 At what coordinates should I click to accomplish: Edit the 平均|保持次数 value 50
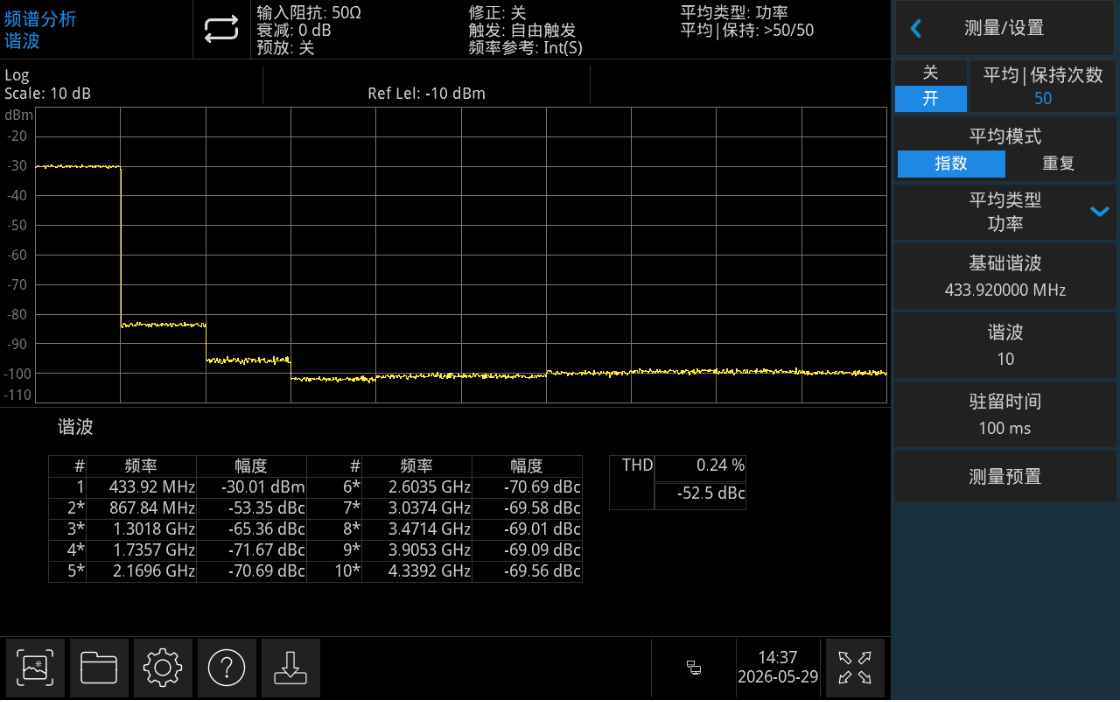pyautogui.click(x=1042, y=86)
